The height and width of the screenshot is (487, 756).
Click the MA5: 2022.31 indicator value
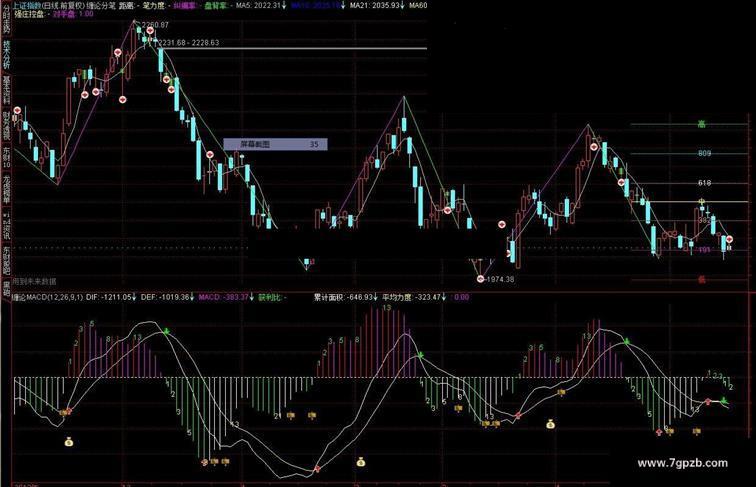(x=258, y=5)
